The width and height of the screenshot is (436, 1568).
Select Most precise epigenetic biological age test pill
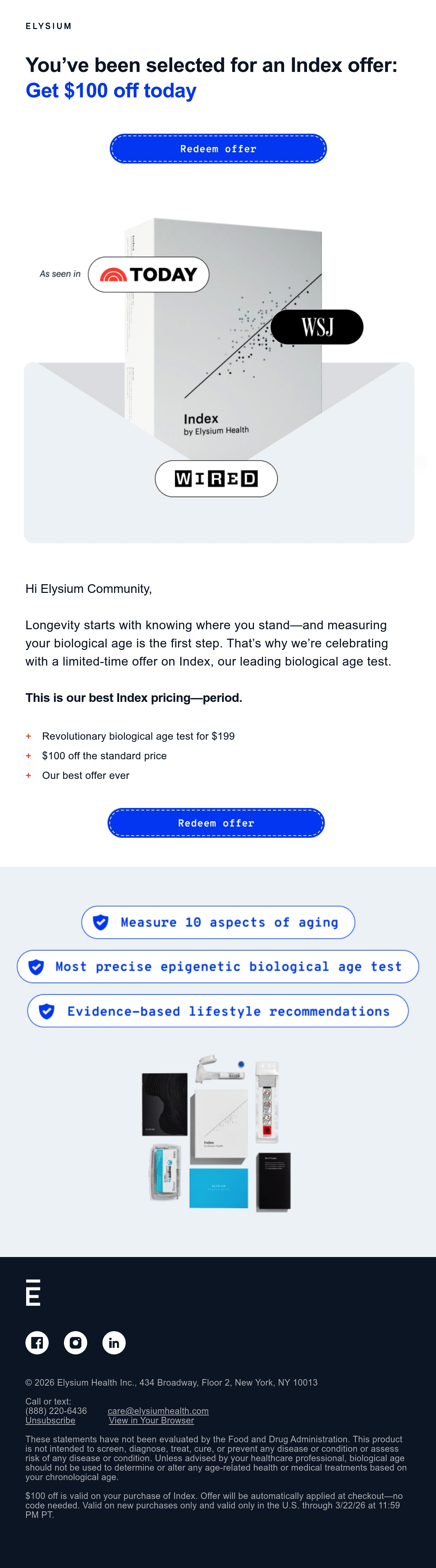(x=218, y=967)
